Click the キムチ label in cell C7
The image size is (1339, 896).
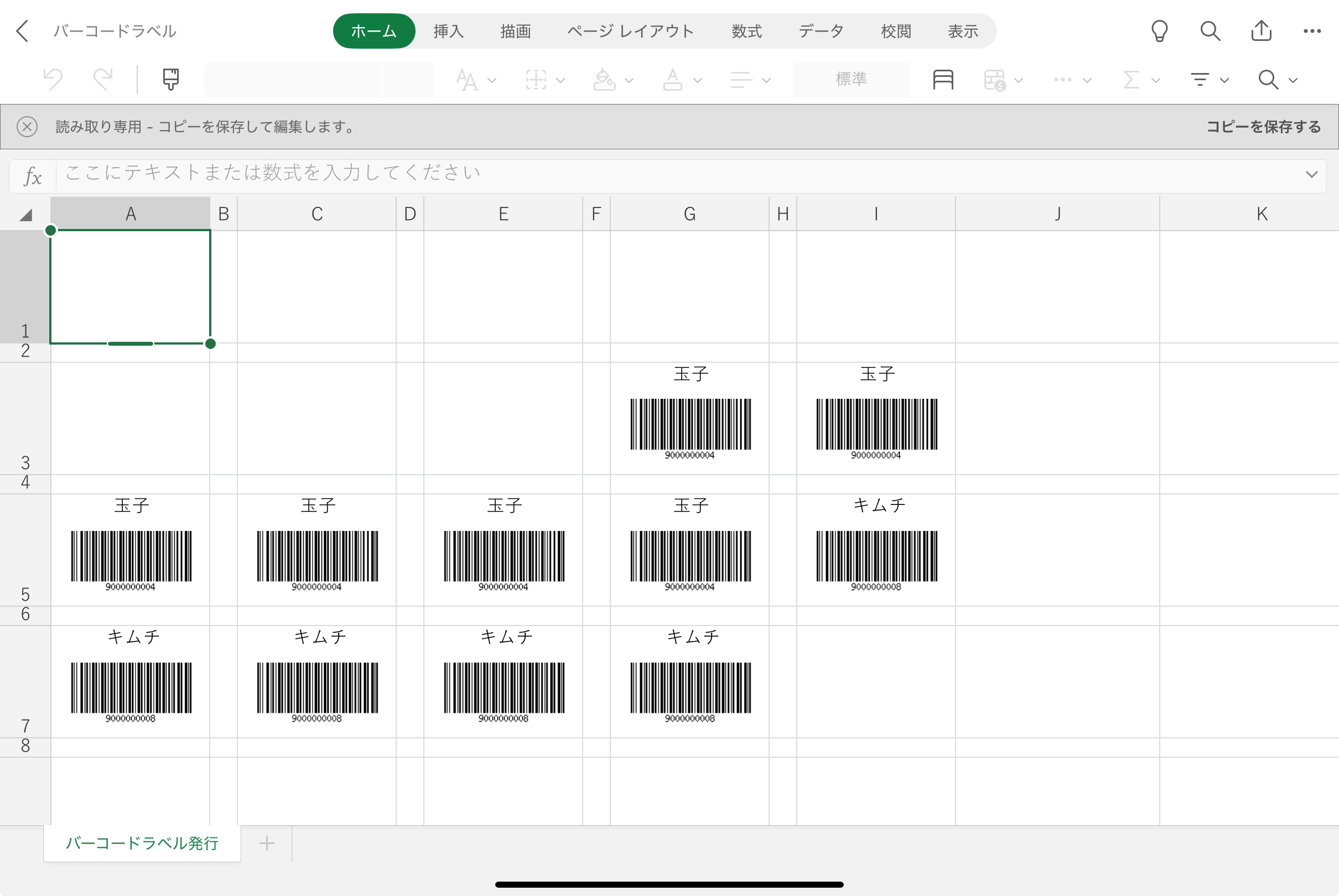(x=319, y=637)
